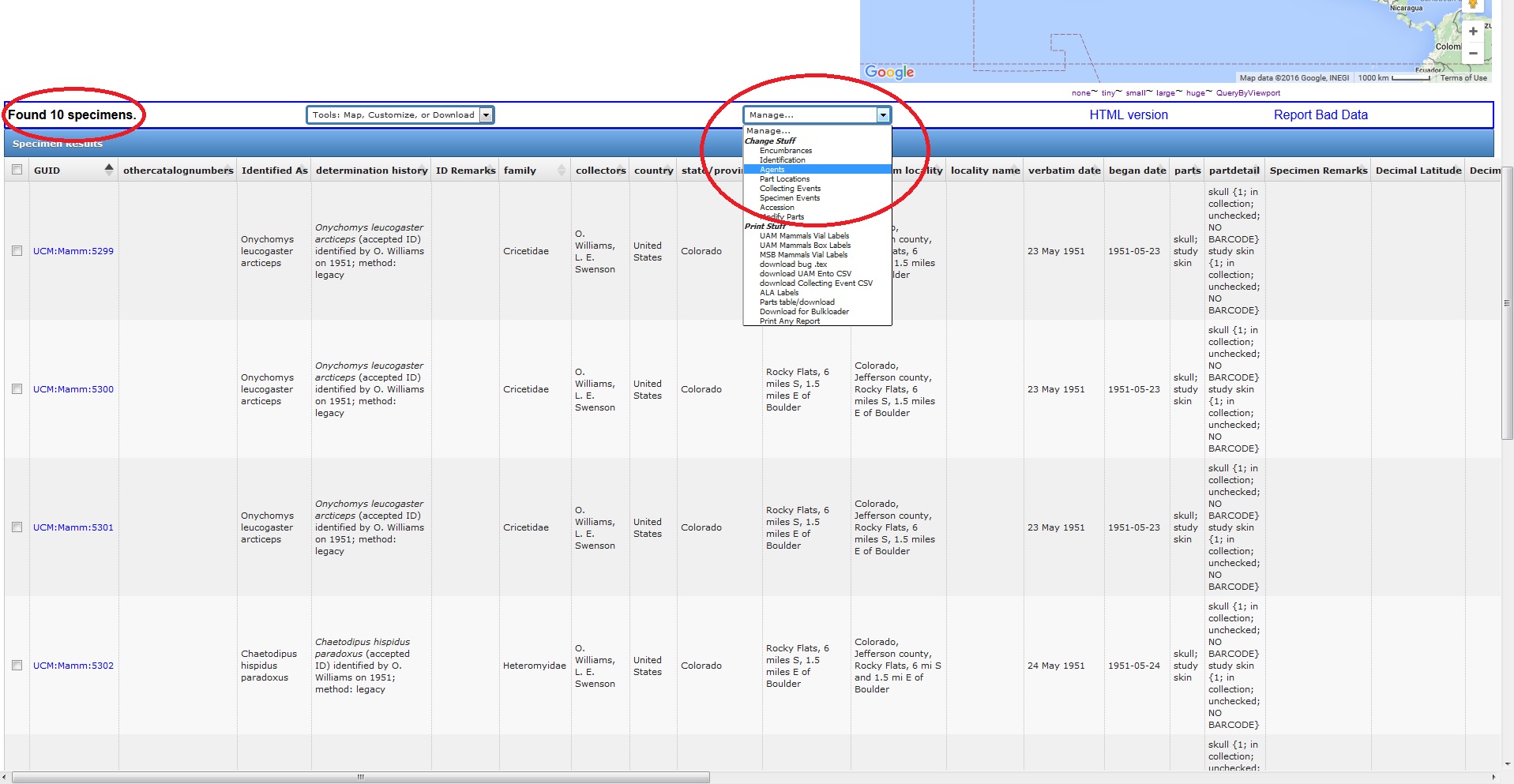Sort by collectors column header
The image size is (1514, 784).
point(601,171)
